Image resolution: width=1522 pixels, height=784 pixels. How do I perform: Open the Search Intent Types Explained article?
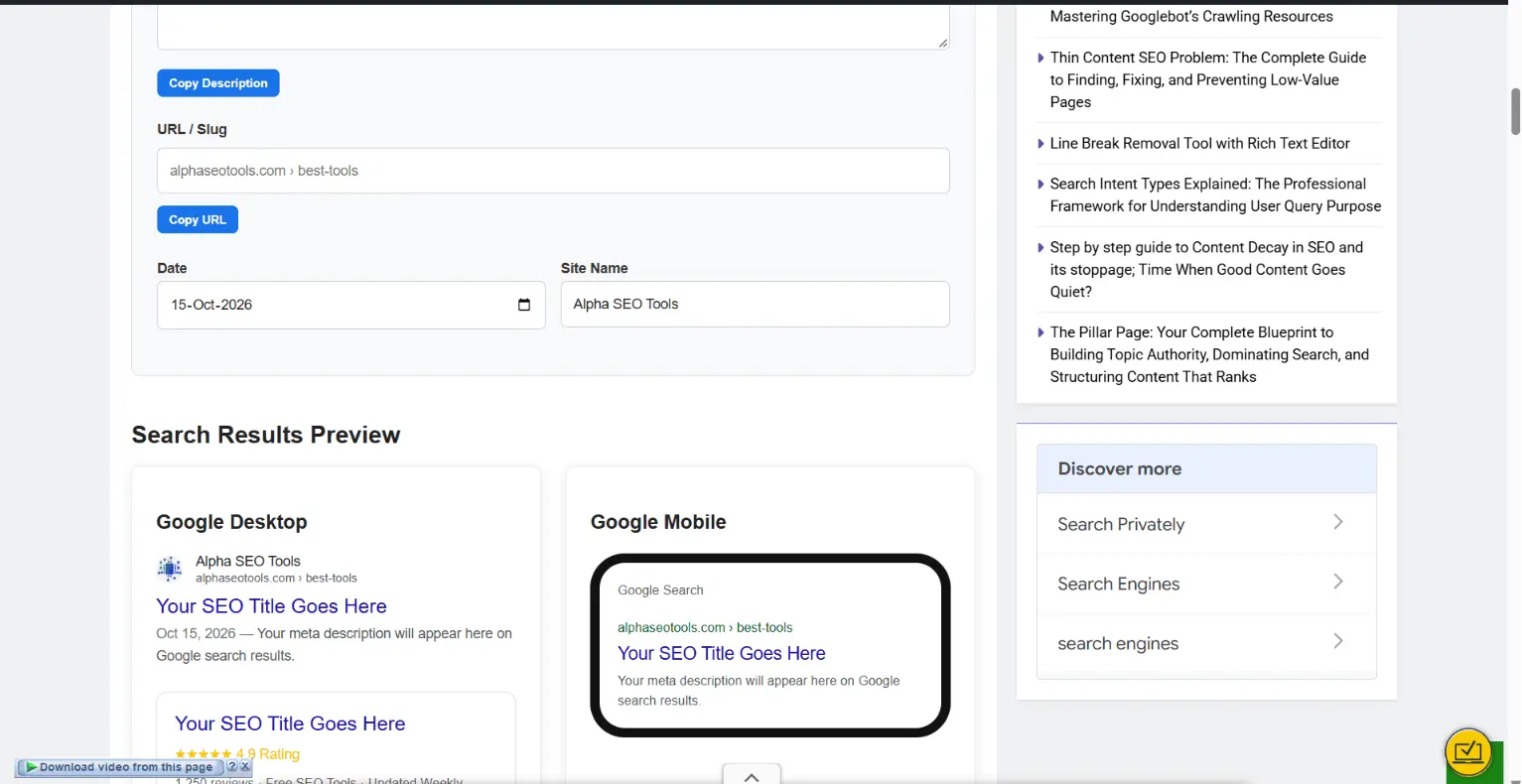[1215, 195]
